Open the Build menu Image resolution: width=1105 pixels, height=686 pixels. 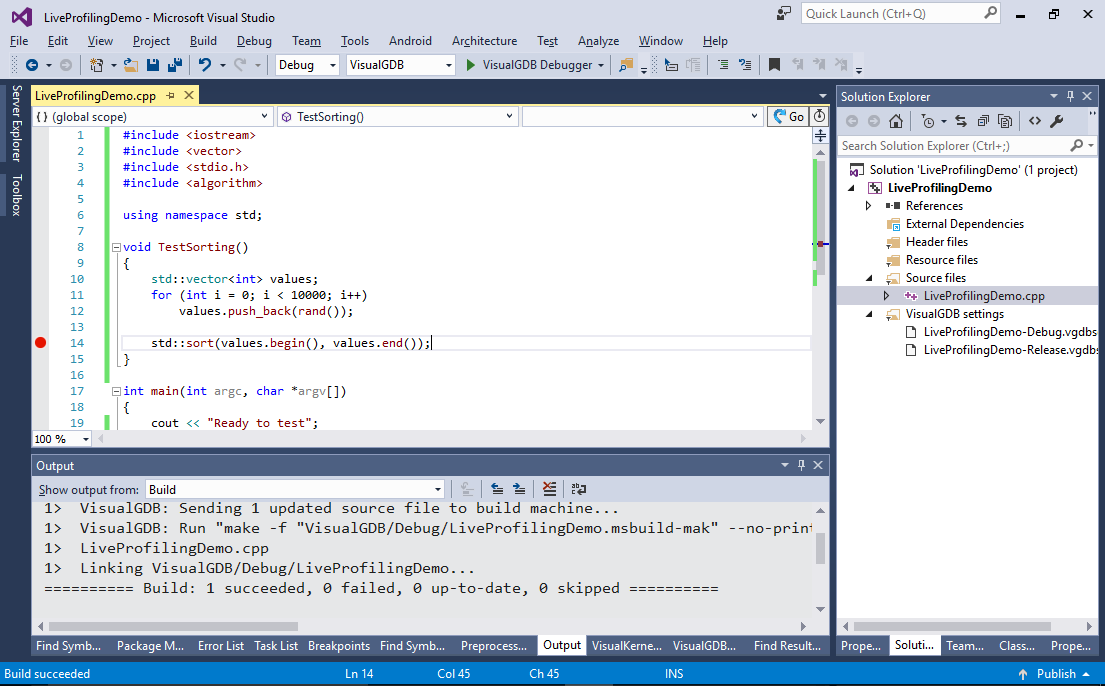(x=203, y=41)
